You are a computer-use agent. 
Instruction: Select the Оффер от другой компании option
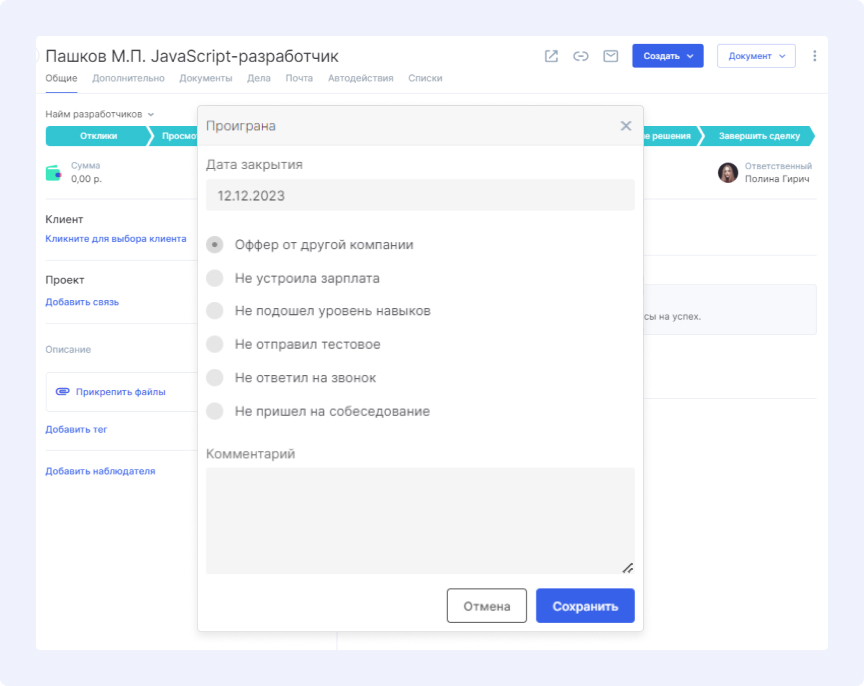point(215,245)
